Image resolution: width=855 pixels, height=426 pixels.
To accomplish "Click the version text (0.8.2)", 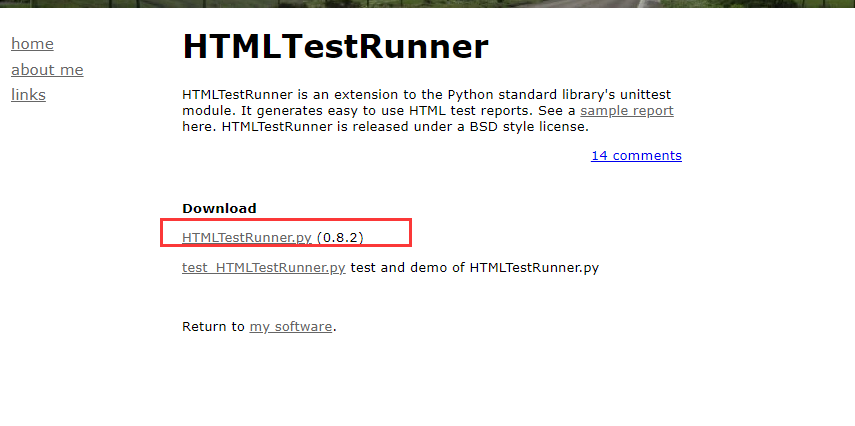I will point(340,237).
